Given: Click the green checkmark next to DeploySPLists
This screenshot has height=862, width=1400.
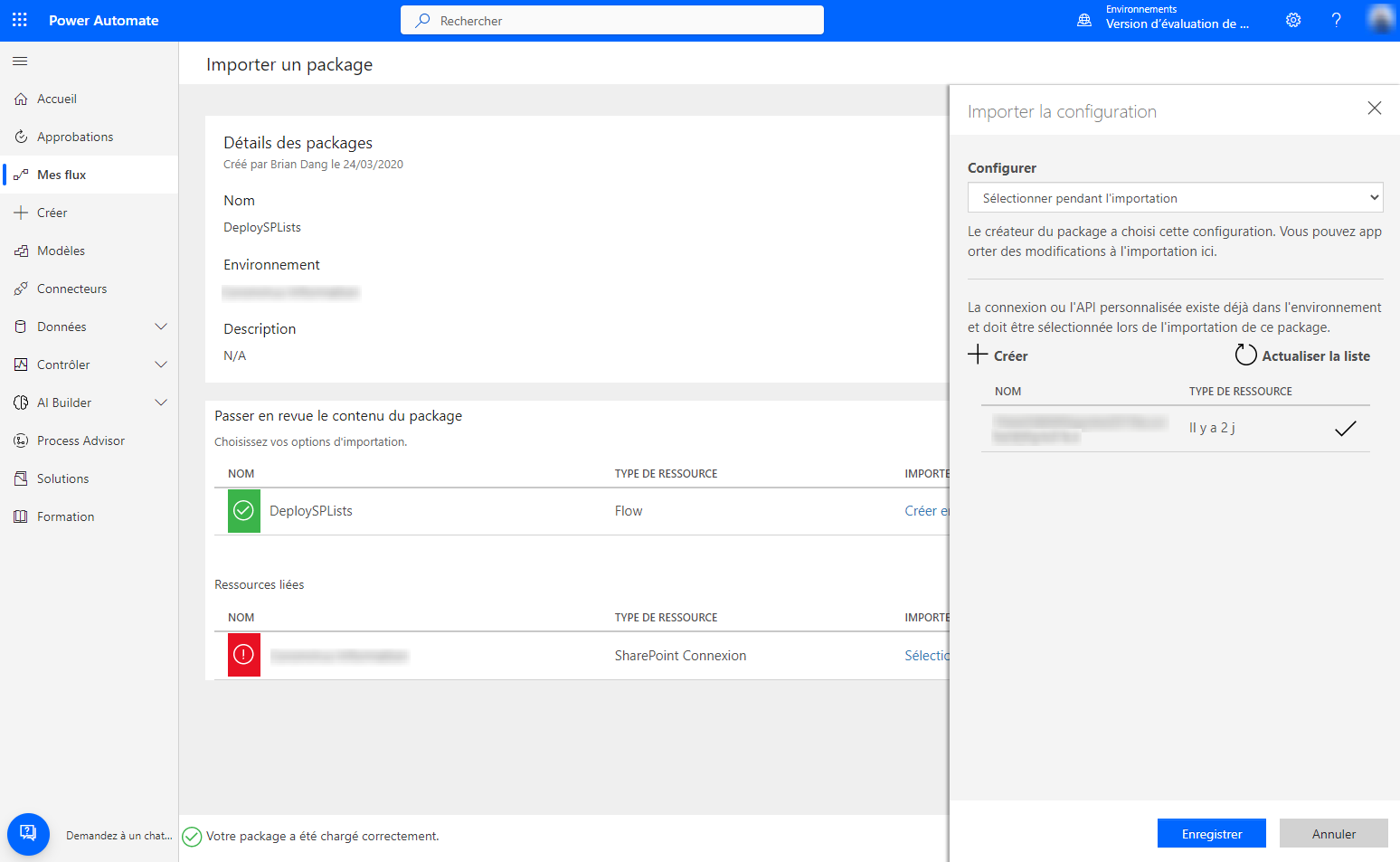Looking at the screenshot, I should pyautogui.click(x=244, y=511).
